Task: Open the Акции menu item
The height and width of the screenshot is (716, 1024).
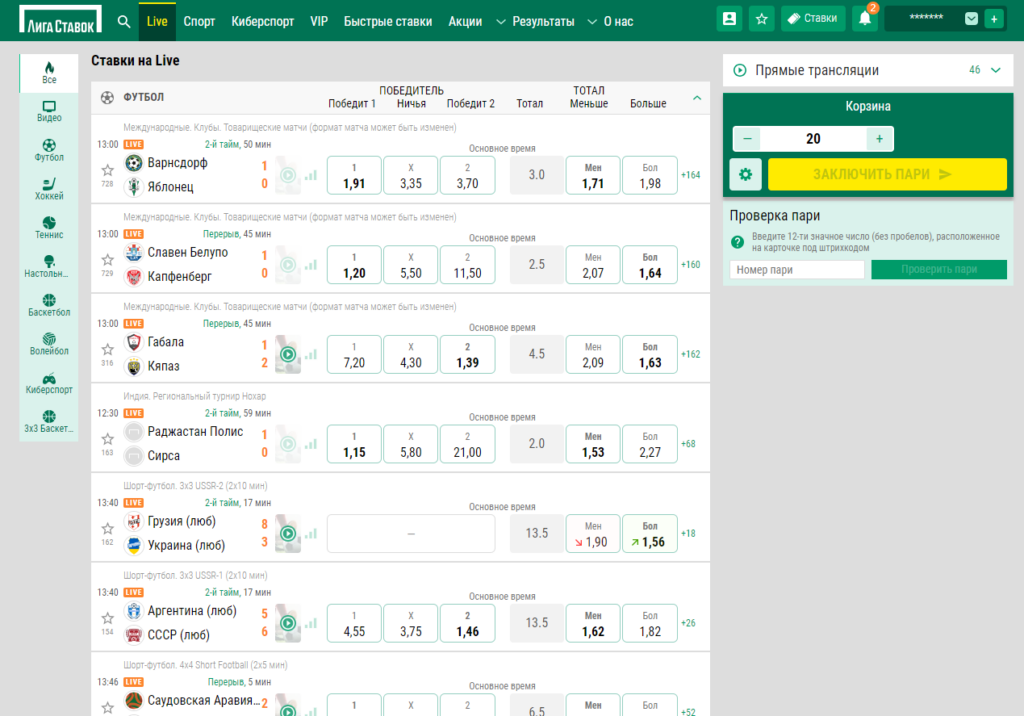Action: pyautogui.click(x=465, y=22)
